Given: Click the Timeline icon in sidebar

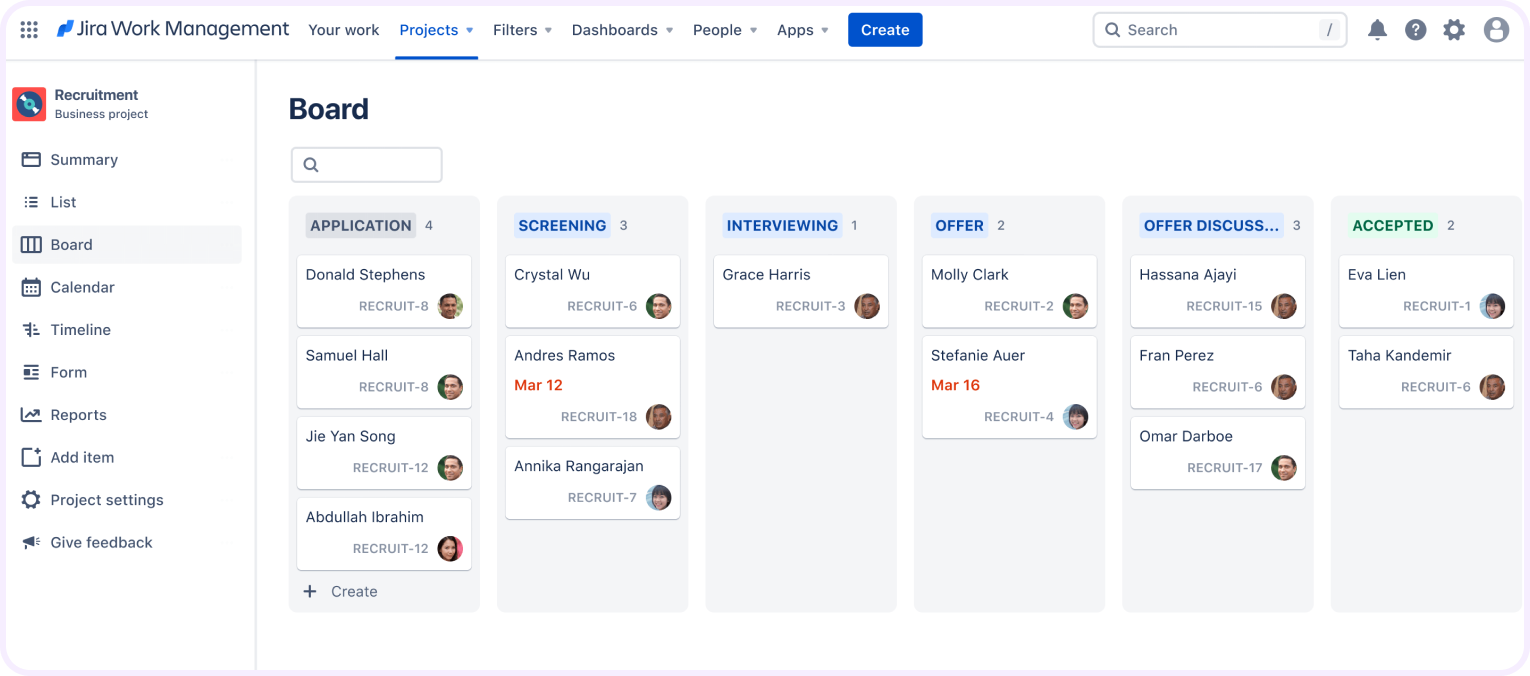Looking at the screenshot, I should tap(31, 330).
